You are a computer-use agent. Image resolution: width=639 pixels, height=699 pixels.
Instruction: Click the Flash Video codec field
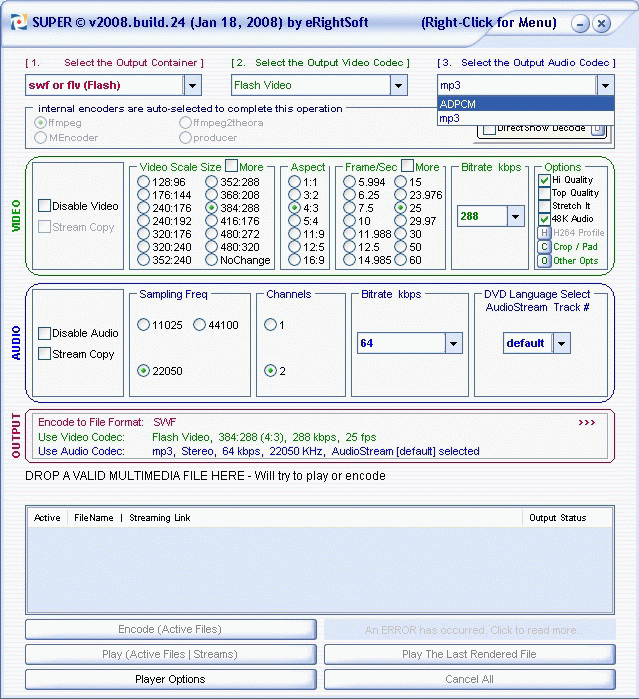pos(310,85)
